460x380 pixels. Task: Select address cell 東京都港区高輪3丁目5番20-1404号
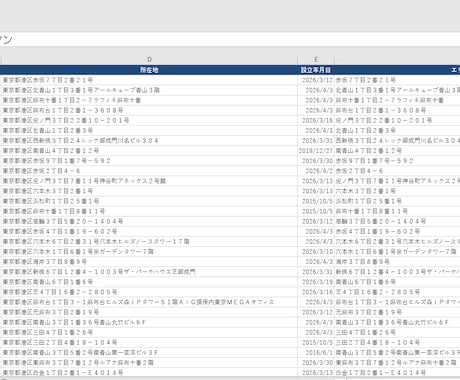pyautogui.click(x=149, y=221)
